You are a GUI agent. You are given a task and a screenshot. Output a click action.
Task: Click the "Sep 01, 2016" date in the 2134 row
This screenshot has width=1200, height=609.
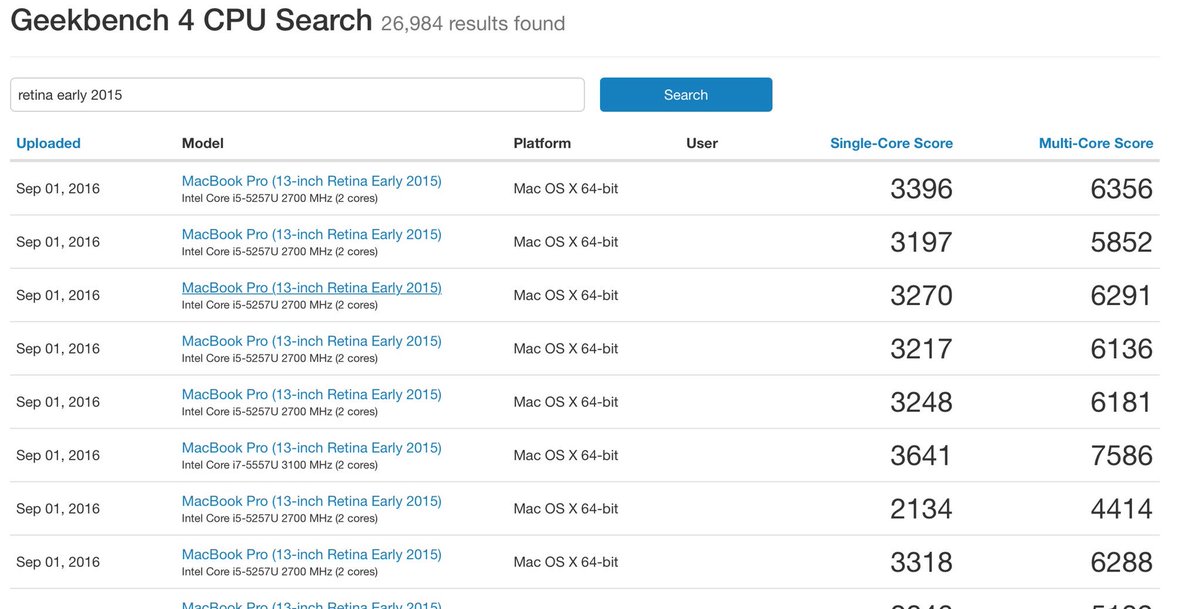[58, 508]
